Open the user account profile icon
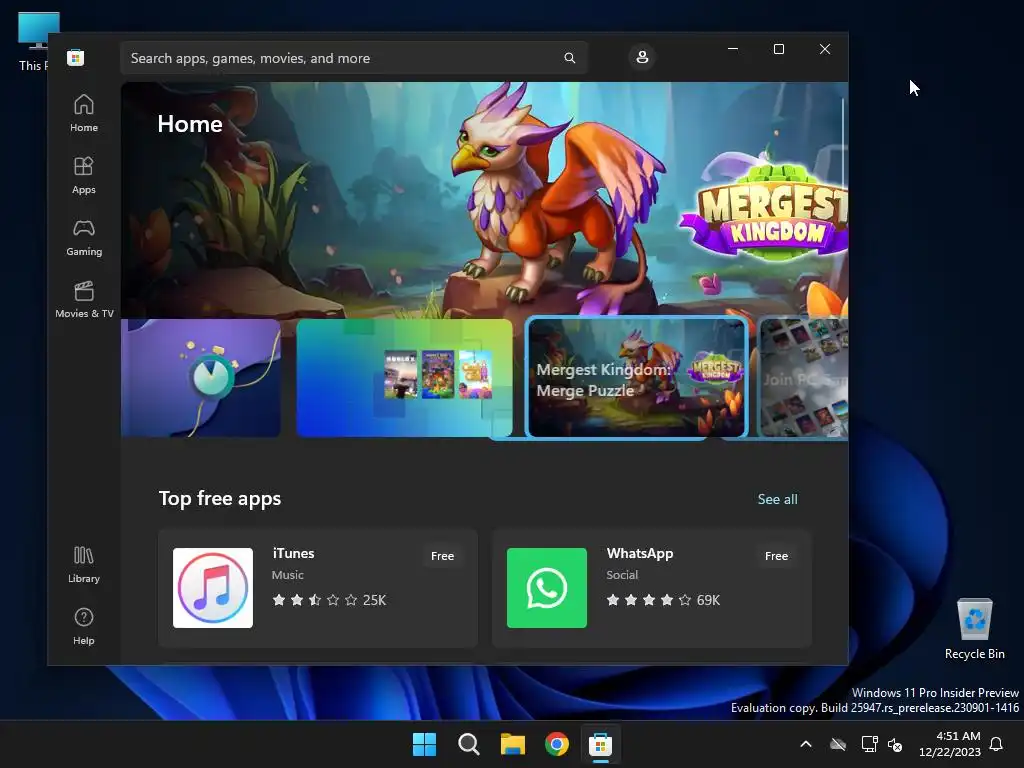 coord(642,57)
